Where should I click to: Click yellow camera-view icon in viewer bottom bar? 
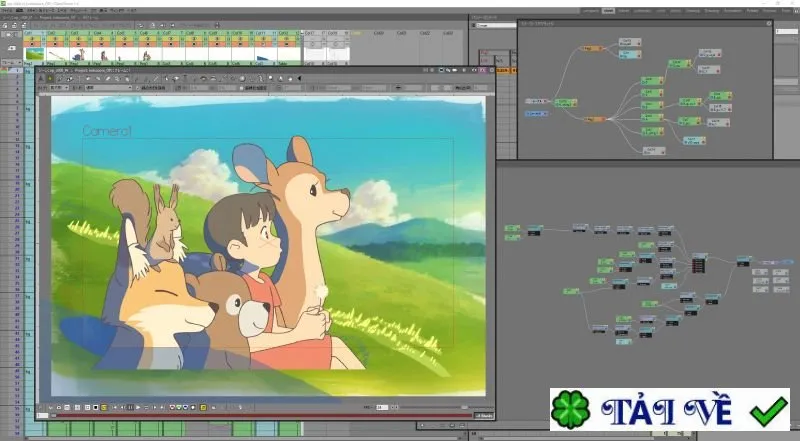tap(204, 407)
